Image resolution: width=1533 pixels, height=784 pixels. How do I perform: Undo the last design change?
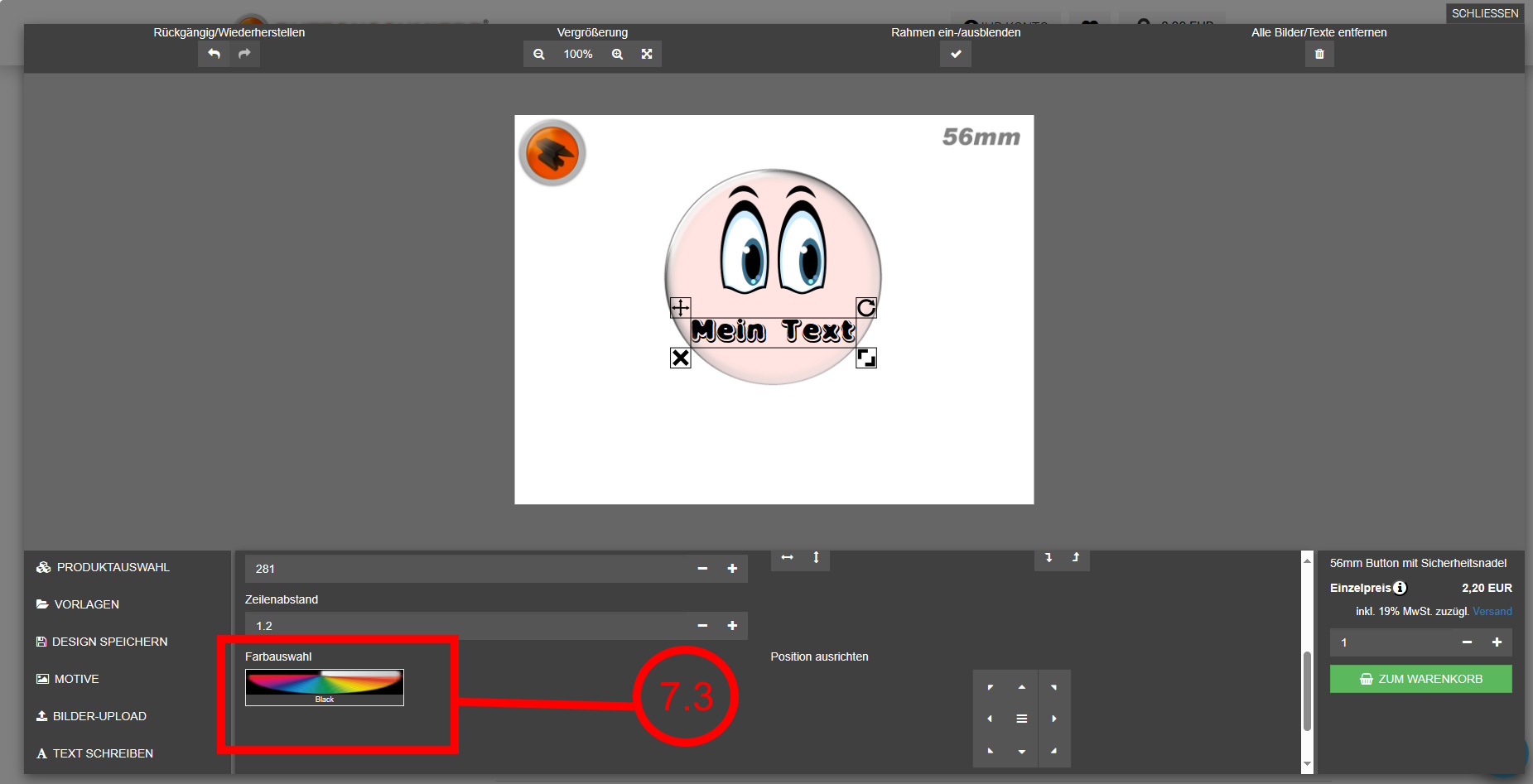point(214,54)
